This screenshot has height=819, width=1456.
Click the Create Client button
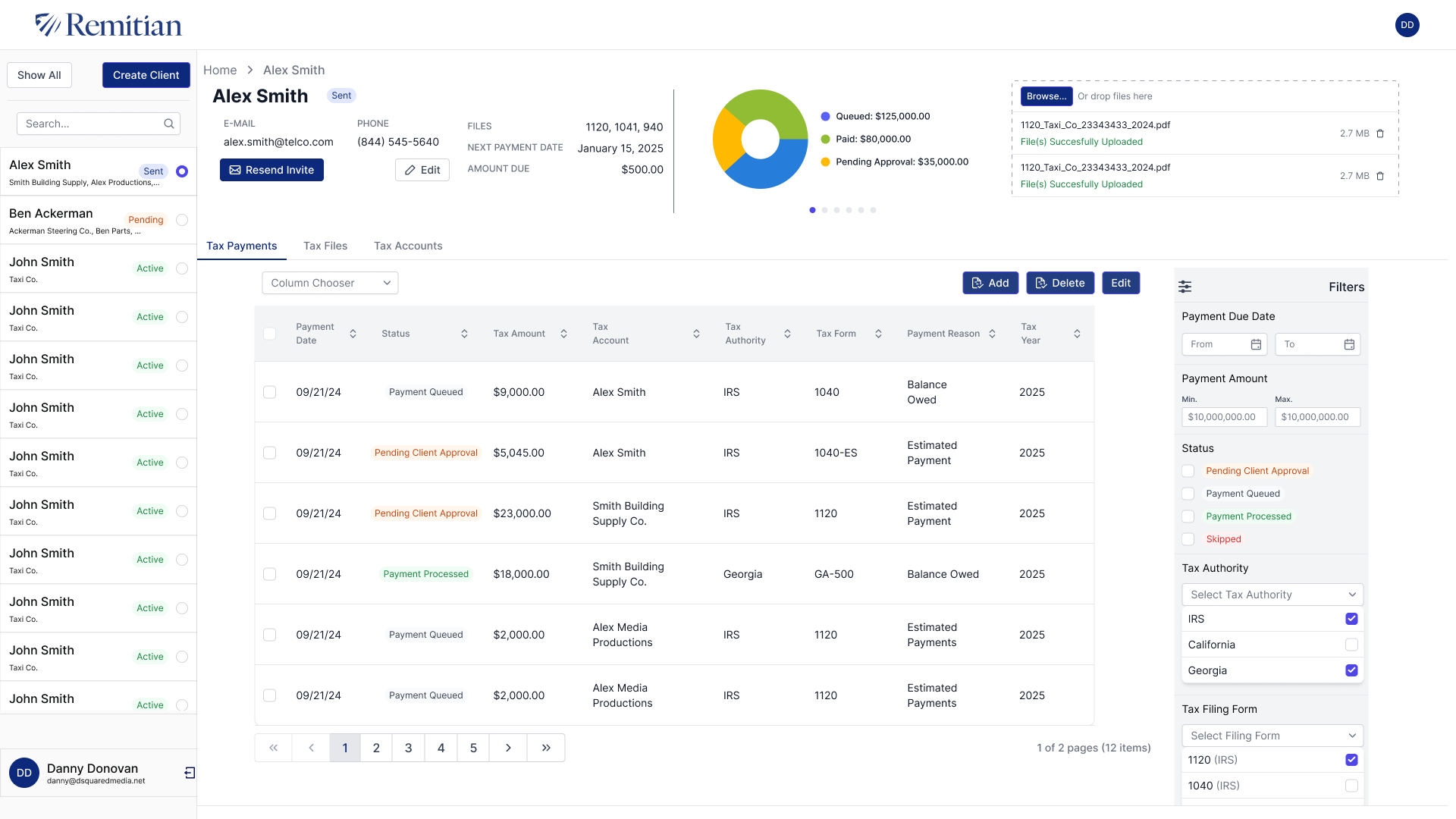pyautogui.click(x=146, y=75)
